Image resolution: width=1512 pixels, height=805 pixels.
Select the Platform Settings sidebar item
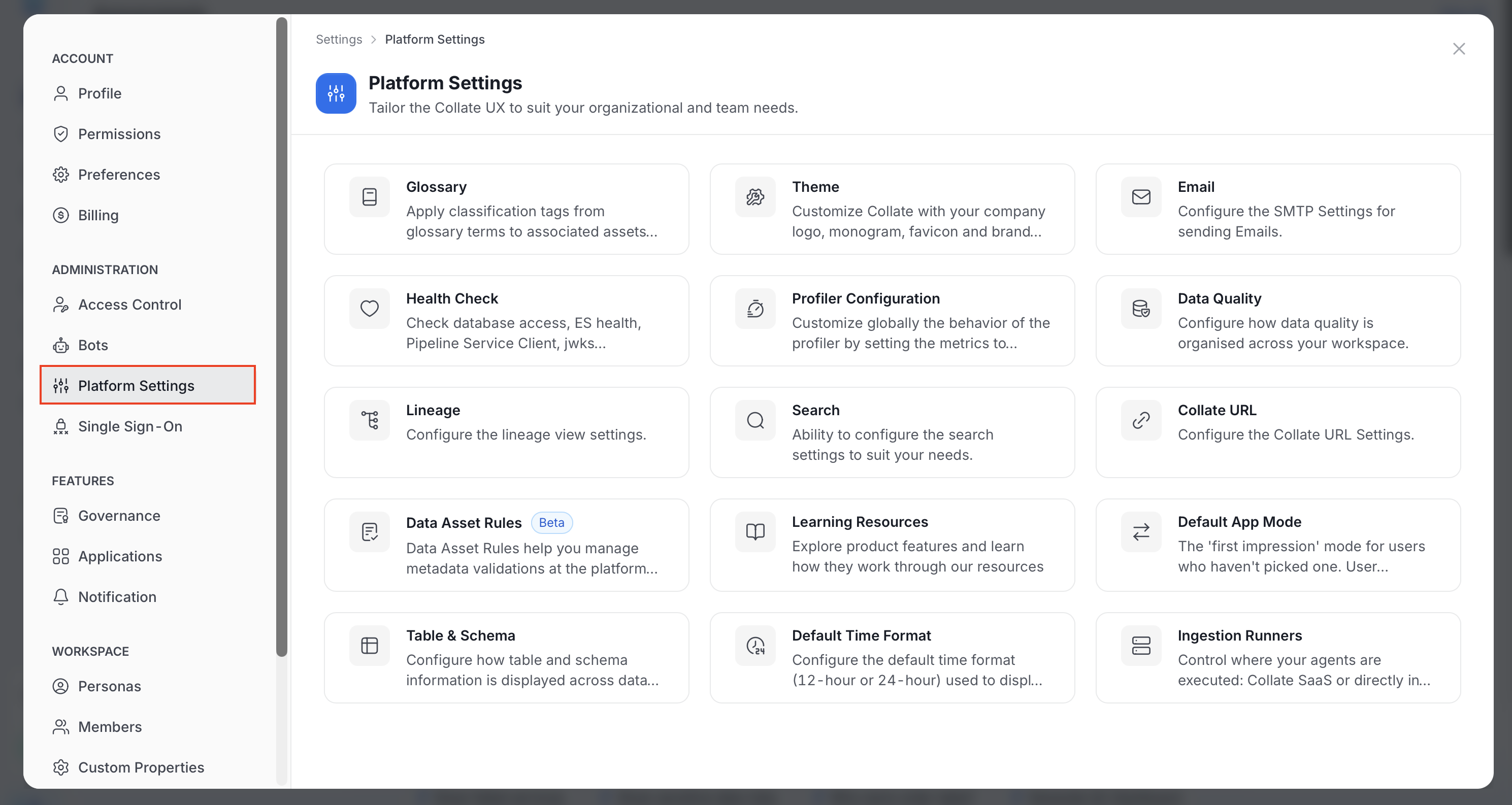point(148,385)
